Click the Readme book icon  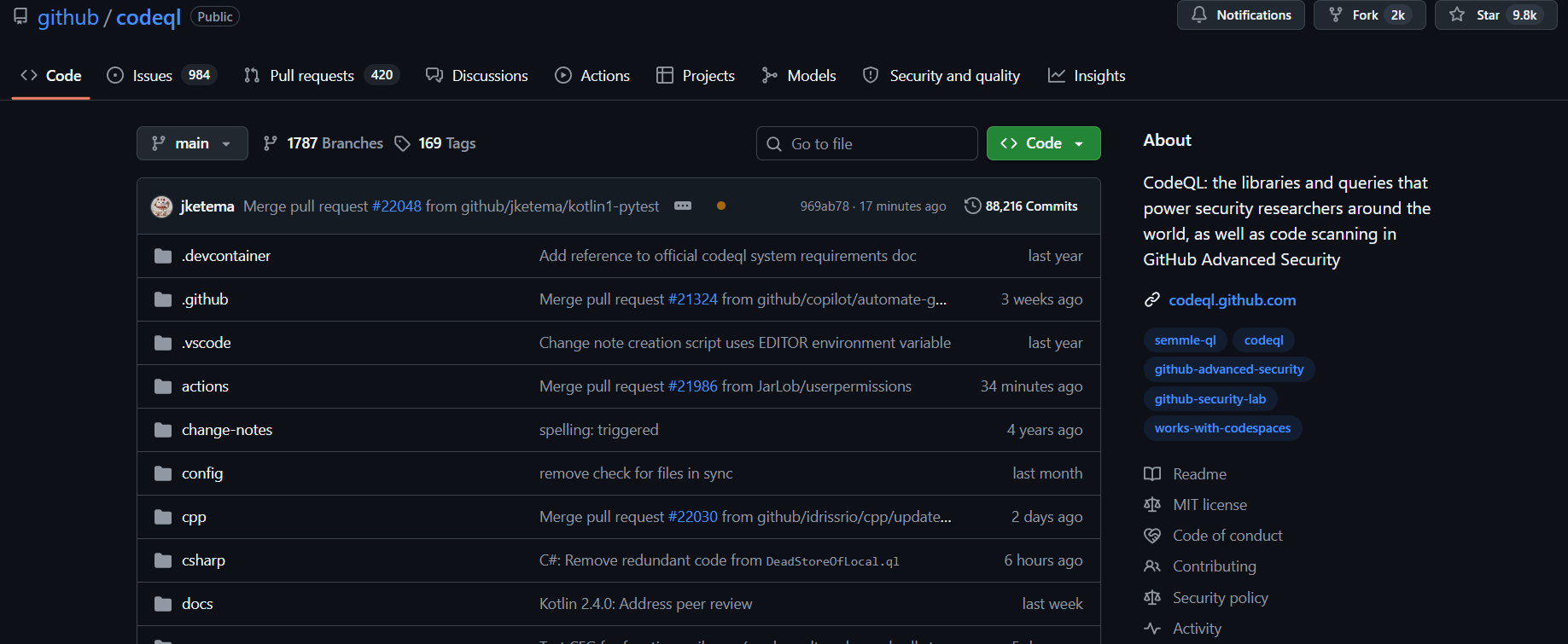pos(1152,474)
